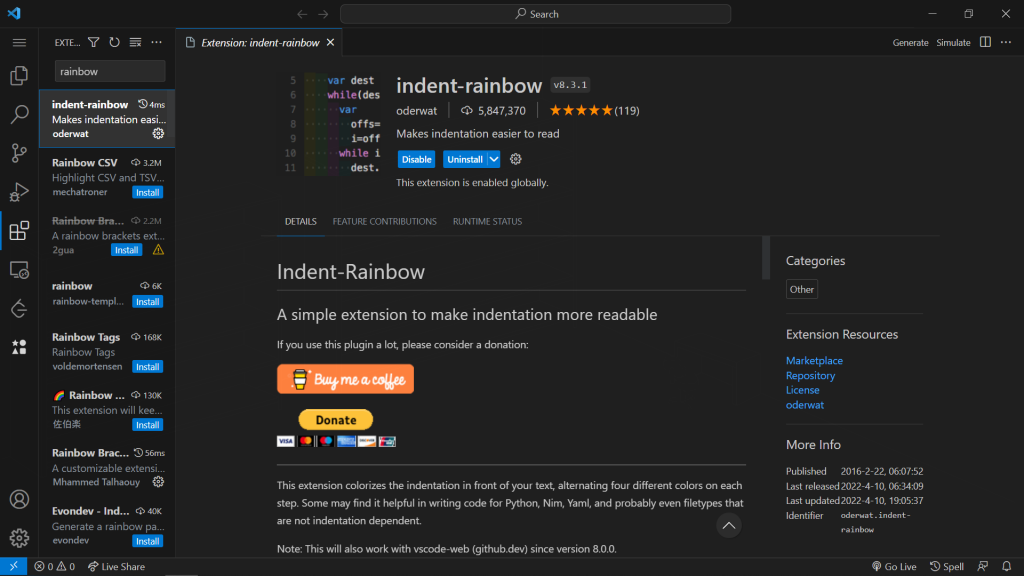Open errors and warnings in status bar
This screenshot has width=1024, height=576.
(55, 566)
